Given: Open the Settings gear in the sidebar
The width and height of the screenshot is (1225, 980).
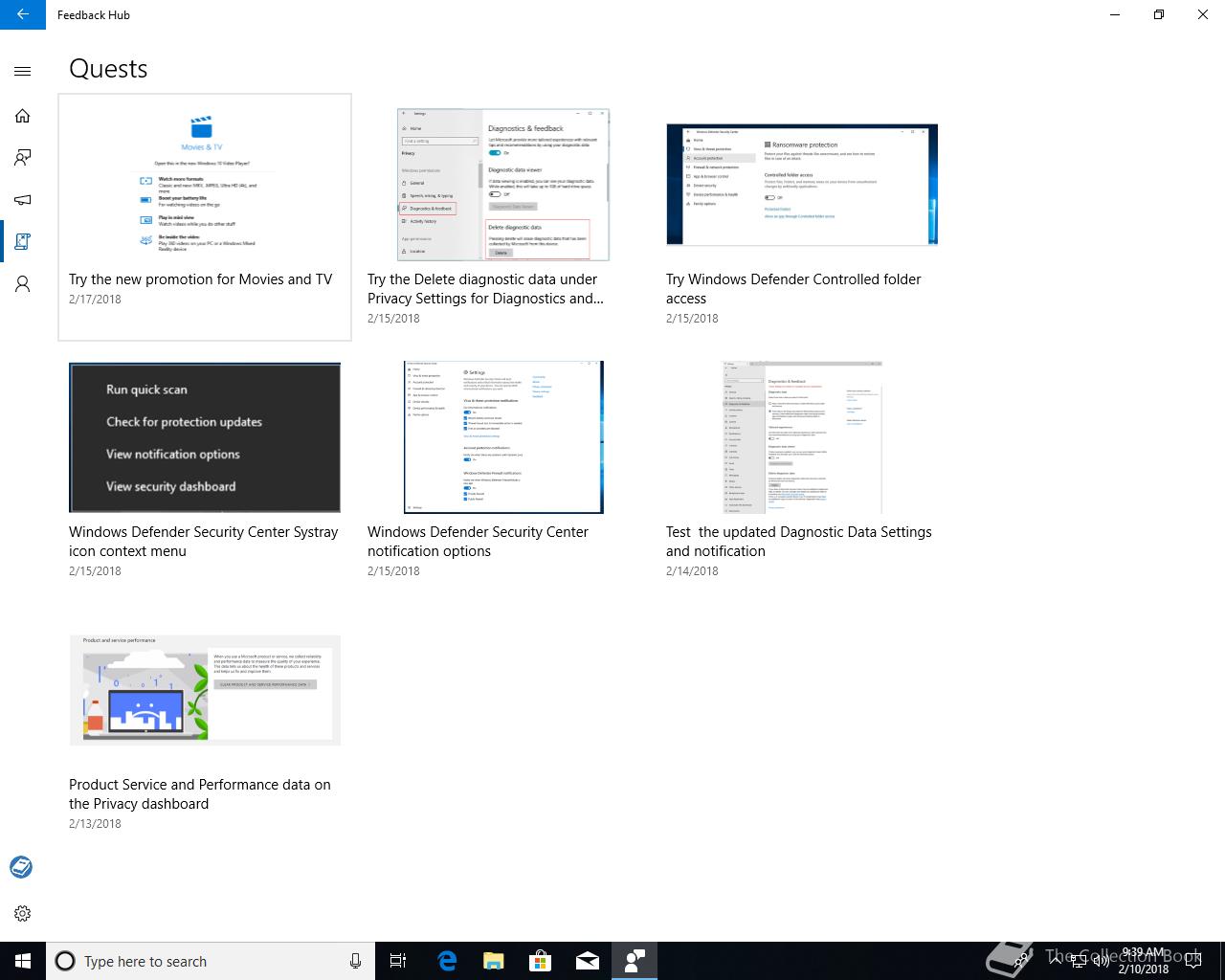Looking at the screenshot, I should pos(23,913).
